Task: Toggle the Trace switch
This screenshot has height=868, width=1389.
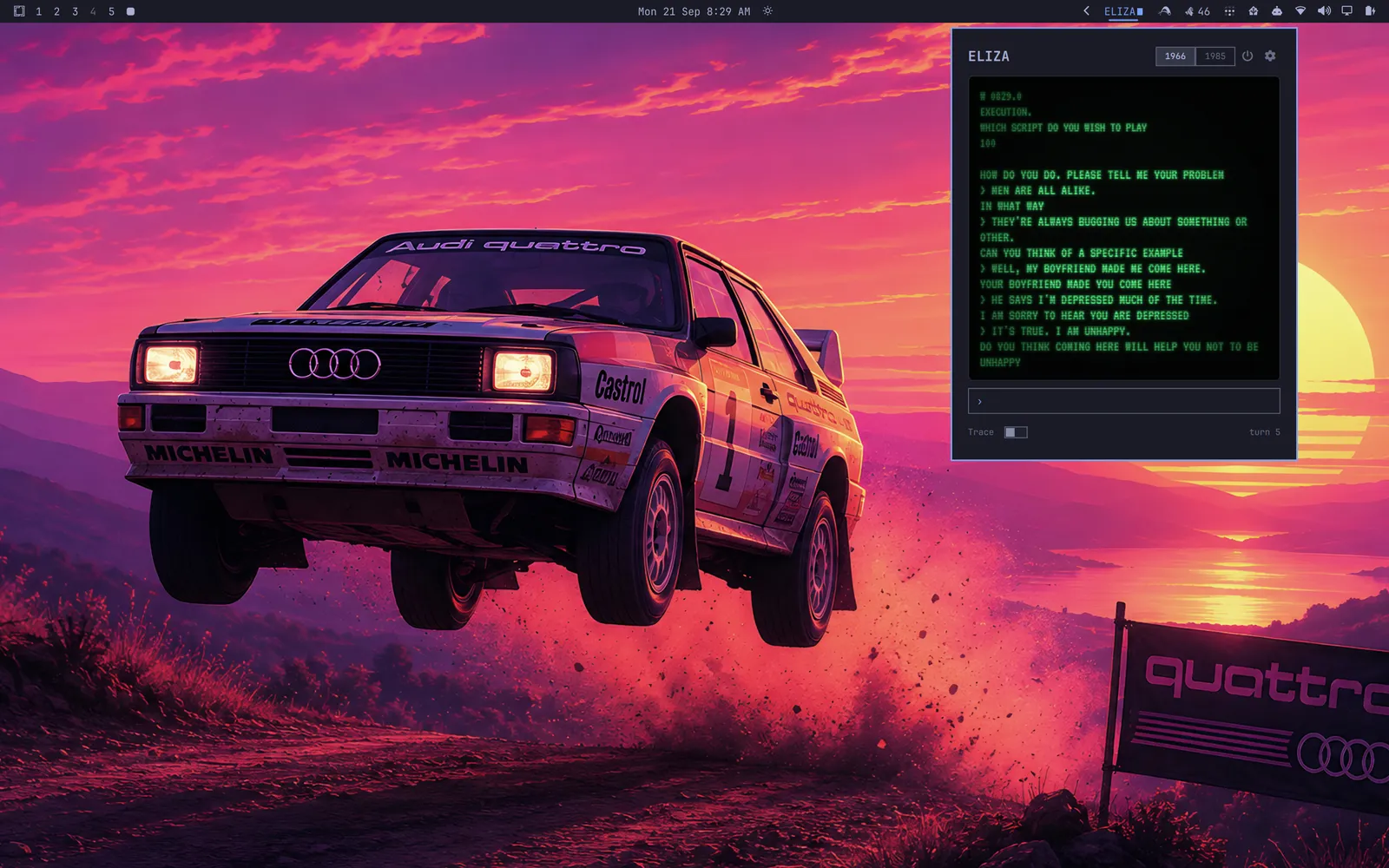Action: tap(1016, 432)
